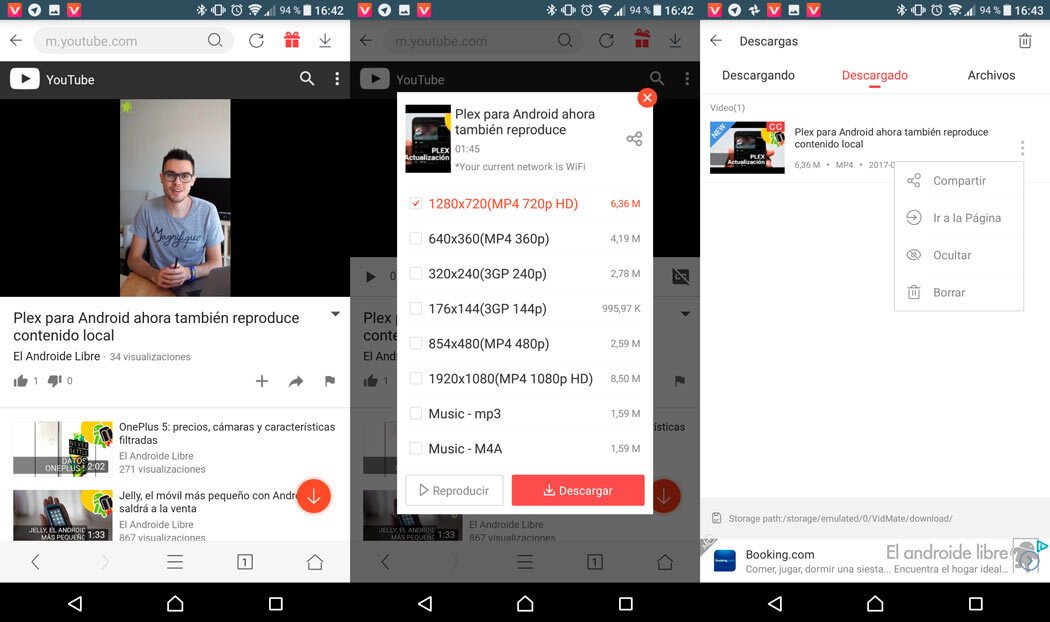The width and height of the screenshot is (1050, 622).
Task: Select Borrar in the context menu
Action: pyautogui.click(x=959, y=293)
